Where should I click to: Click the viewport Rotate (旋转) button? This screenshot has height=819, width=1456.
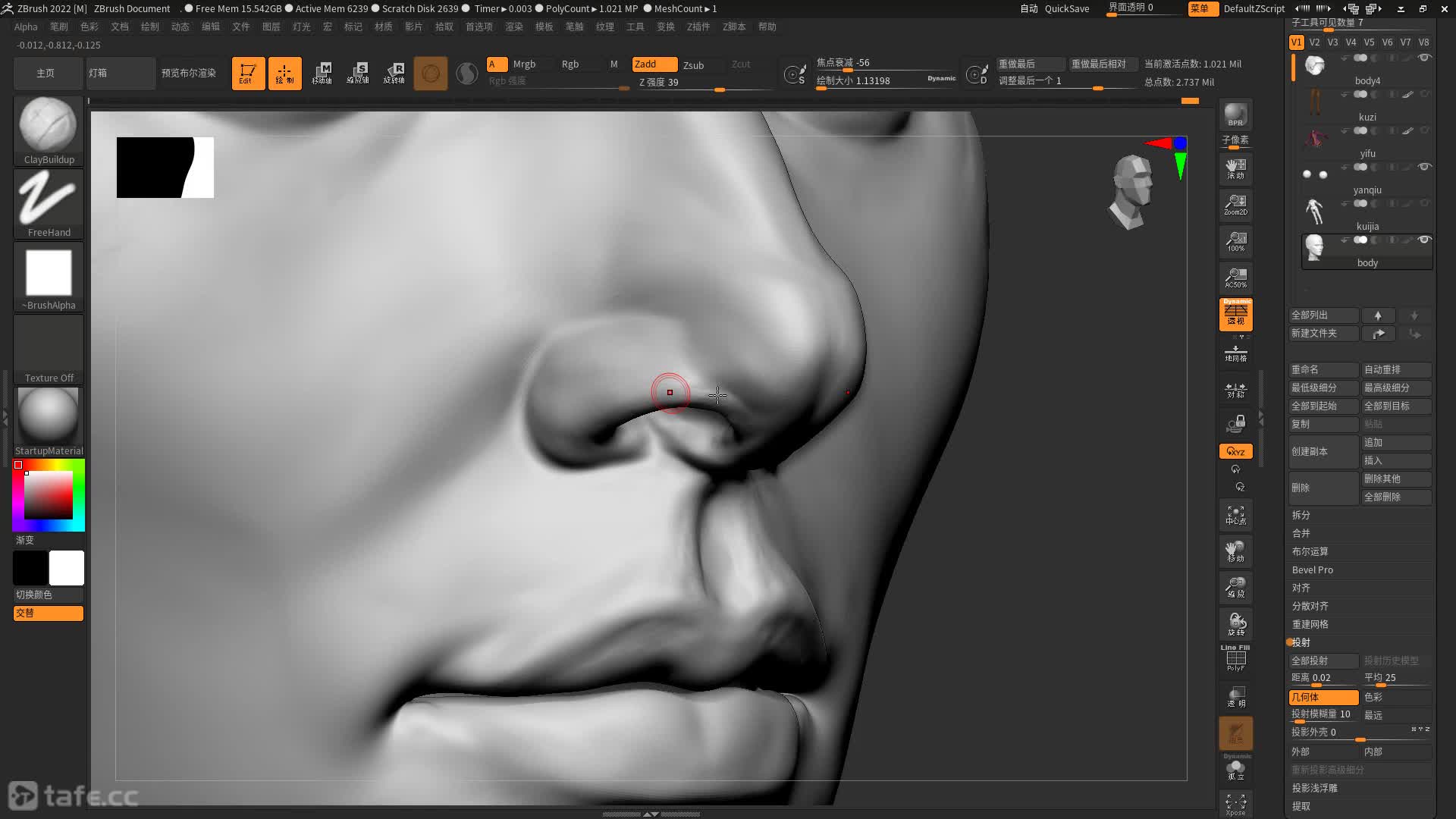click(1236, 625)
